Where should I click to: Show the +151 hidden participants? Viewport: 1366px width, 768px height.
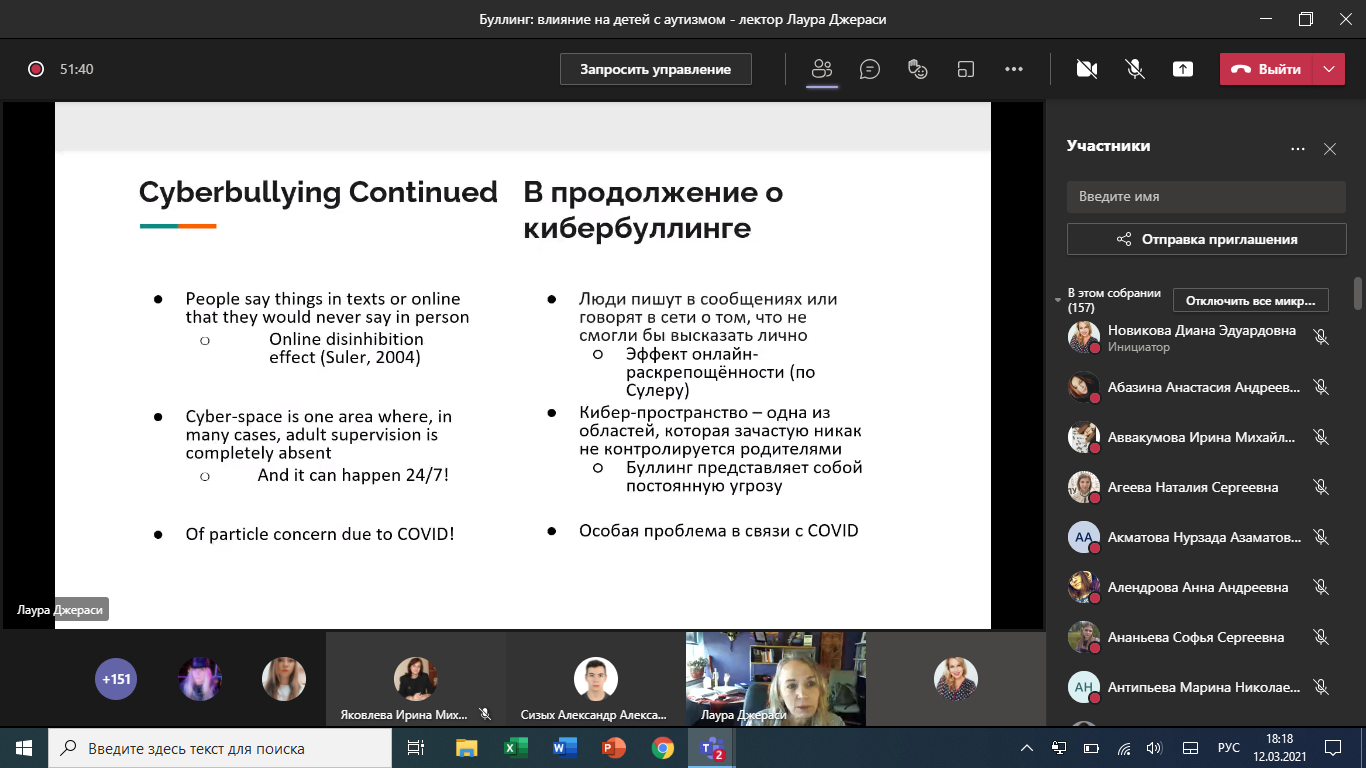click(114, 680)
